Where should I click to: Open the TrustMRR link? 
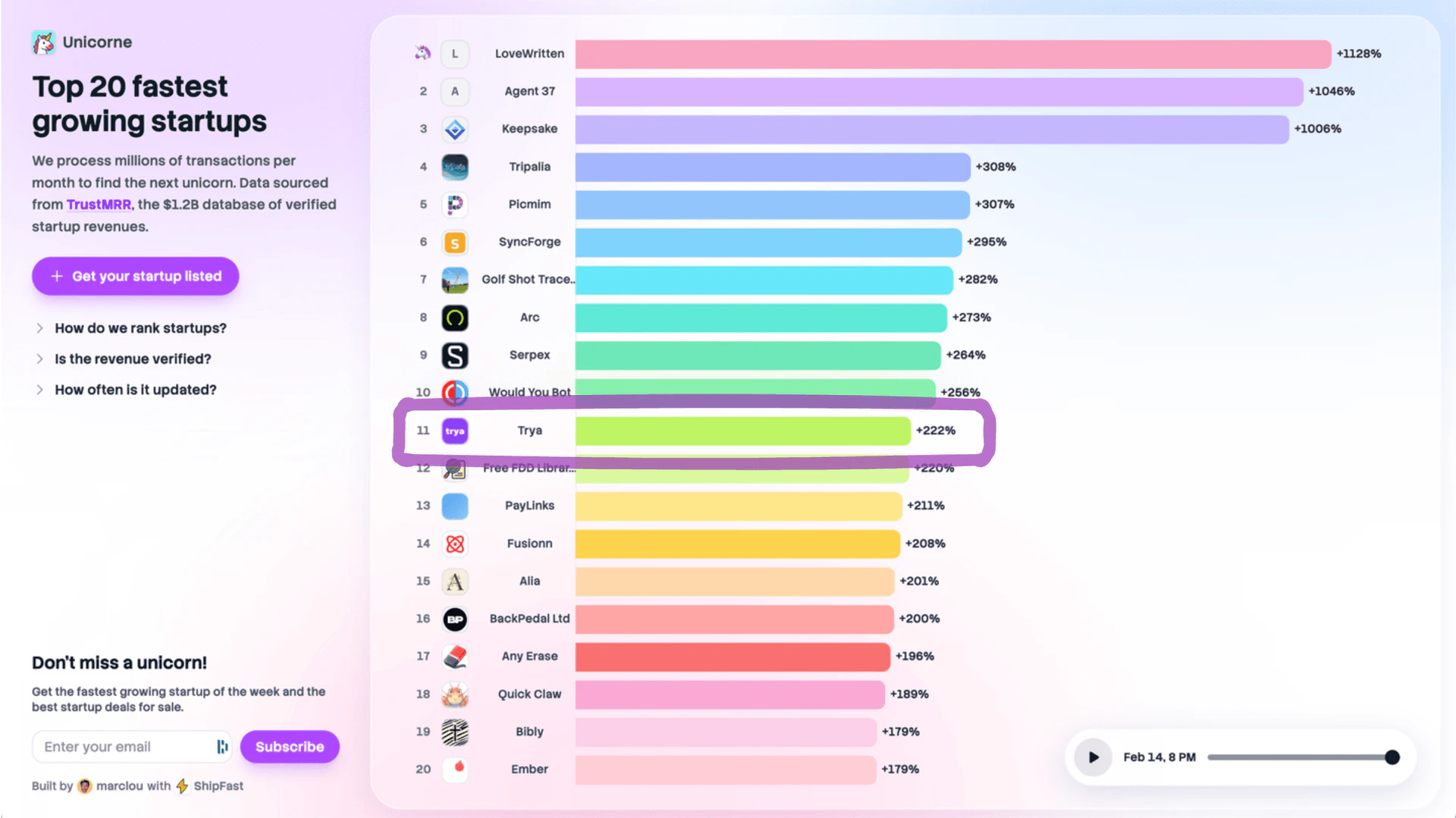click(x=99, y=204)
